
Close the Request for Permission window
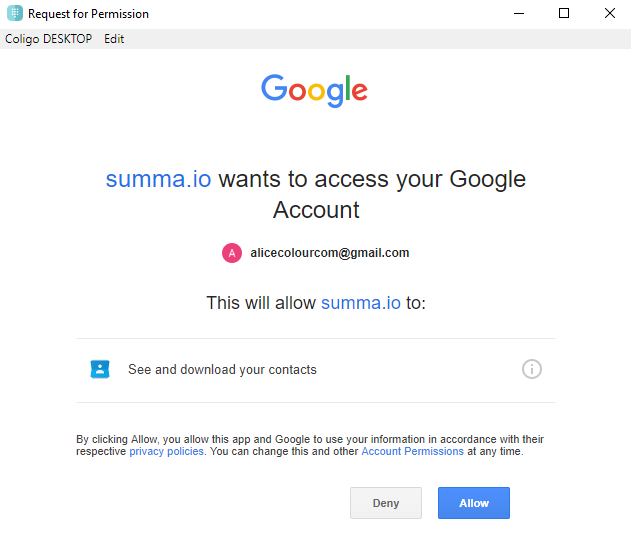pyautogui.click(x=609, y=14)
